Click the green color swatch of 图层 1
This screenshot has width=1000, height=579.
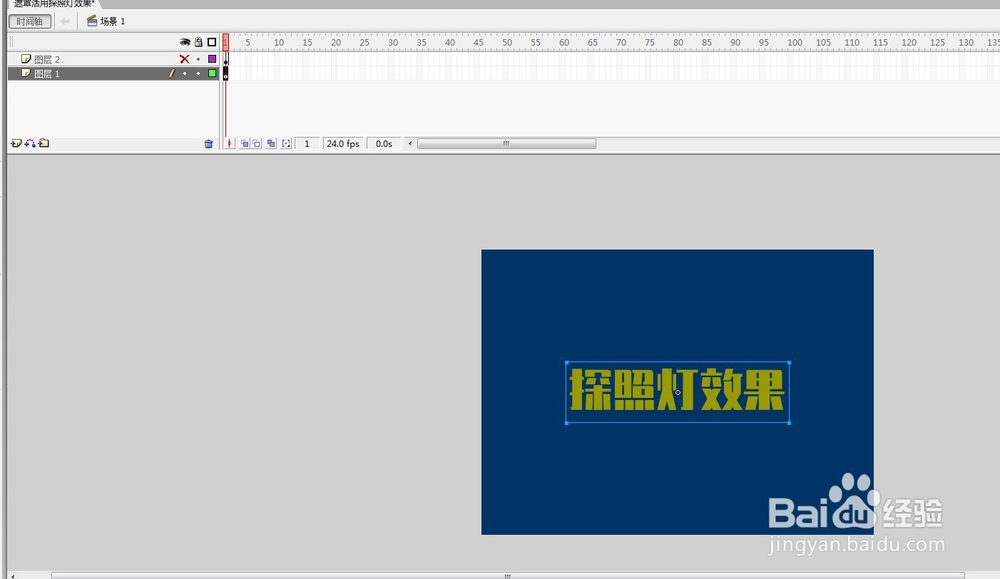tap(210, 72)
